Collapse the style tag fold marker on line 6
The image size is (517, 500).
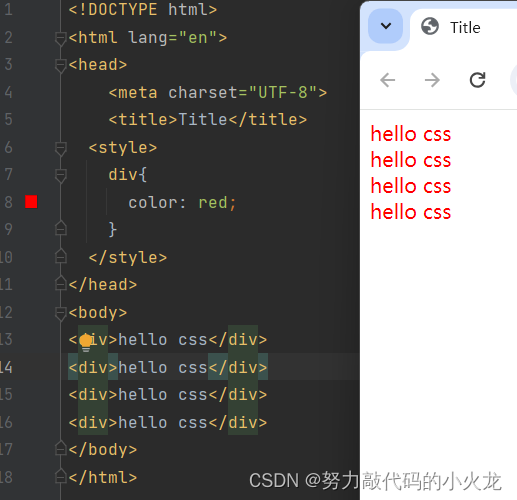coord(61,148)
